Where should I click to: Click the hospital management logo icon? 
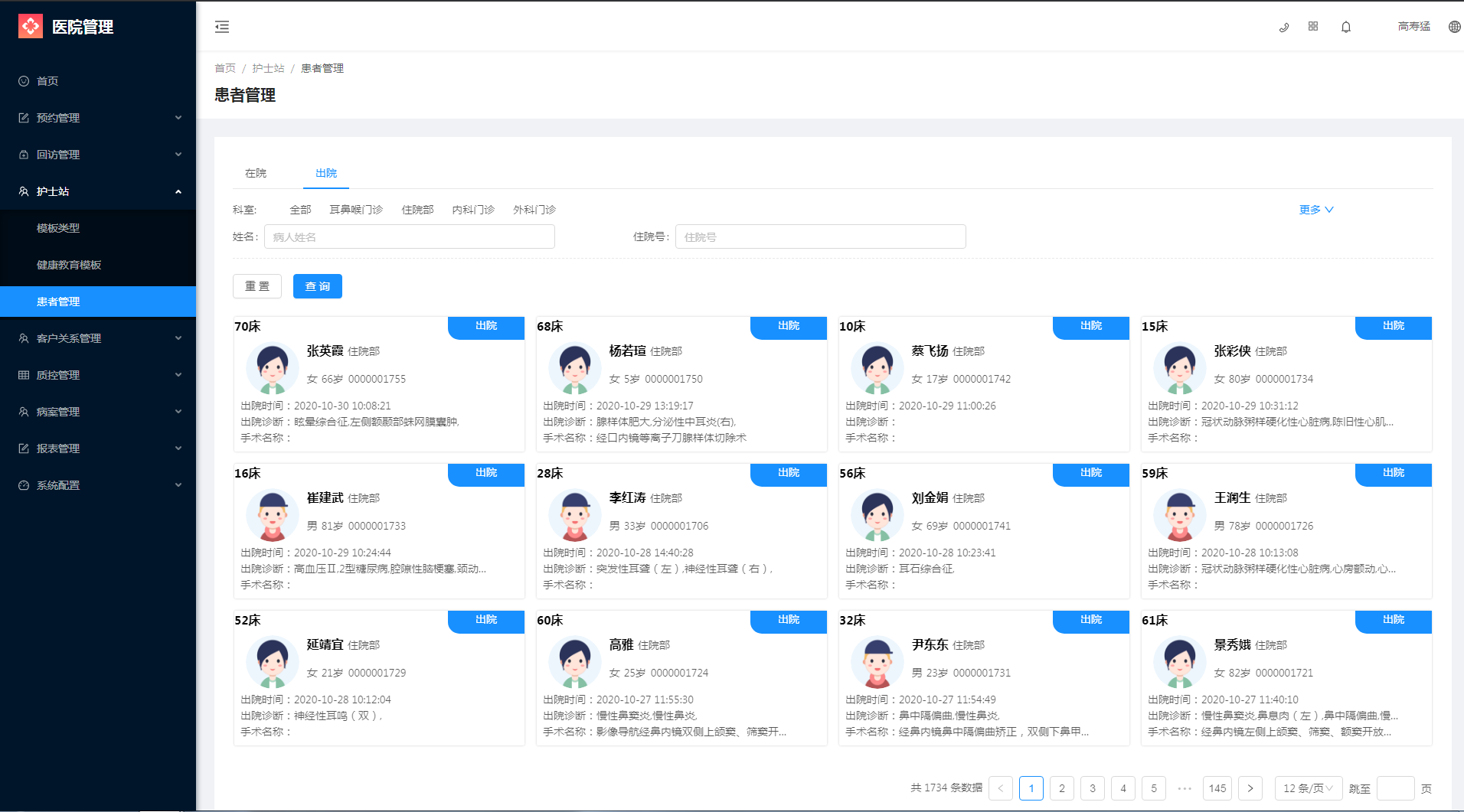(x=31, y=27)
